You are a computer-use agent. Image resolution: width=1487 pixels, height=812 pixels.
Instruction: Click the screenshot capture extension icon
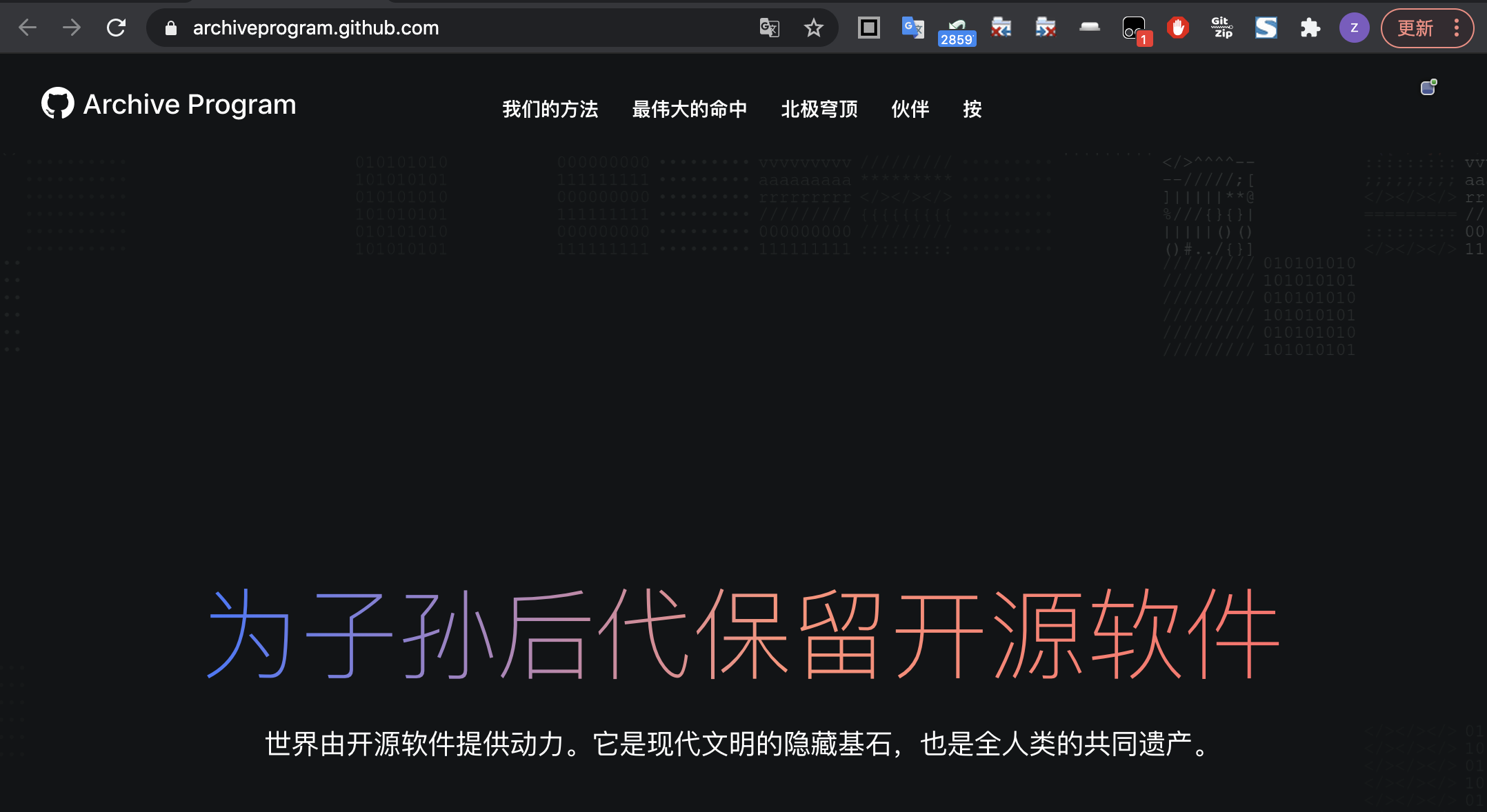868,28
